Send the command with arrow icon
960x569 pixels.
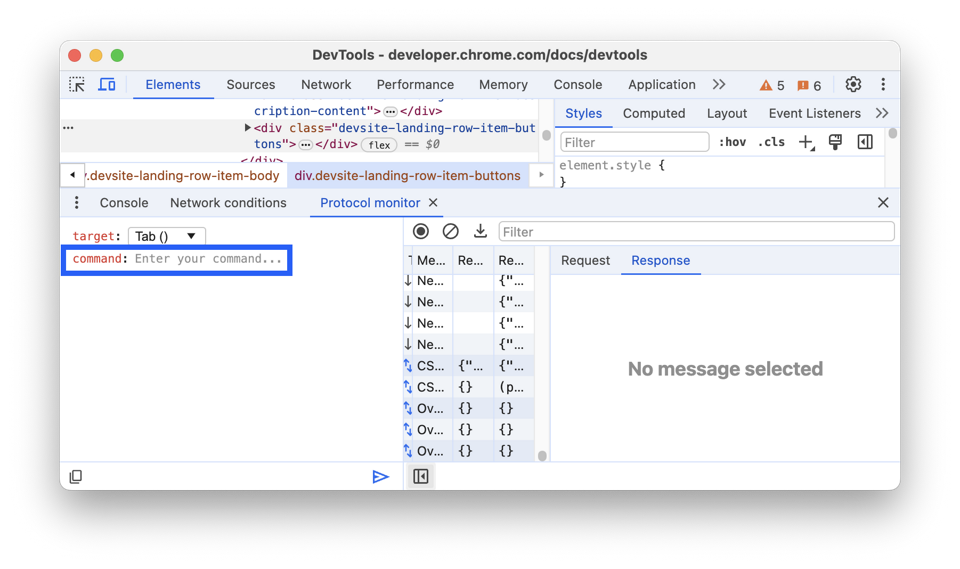point(380,477)
